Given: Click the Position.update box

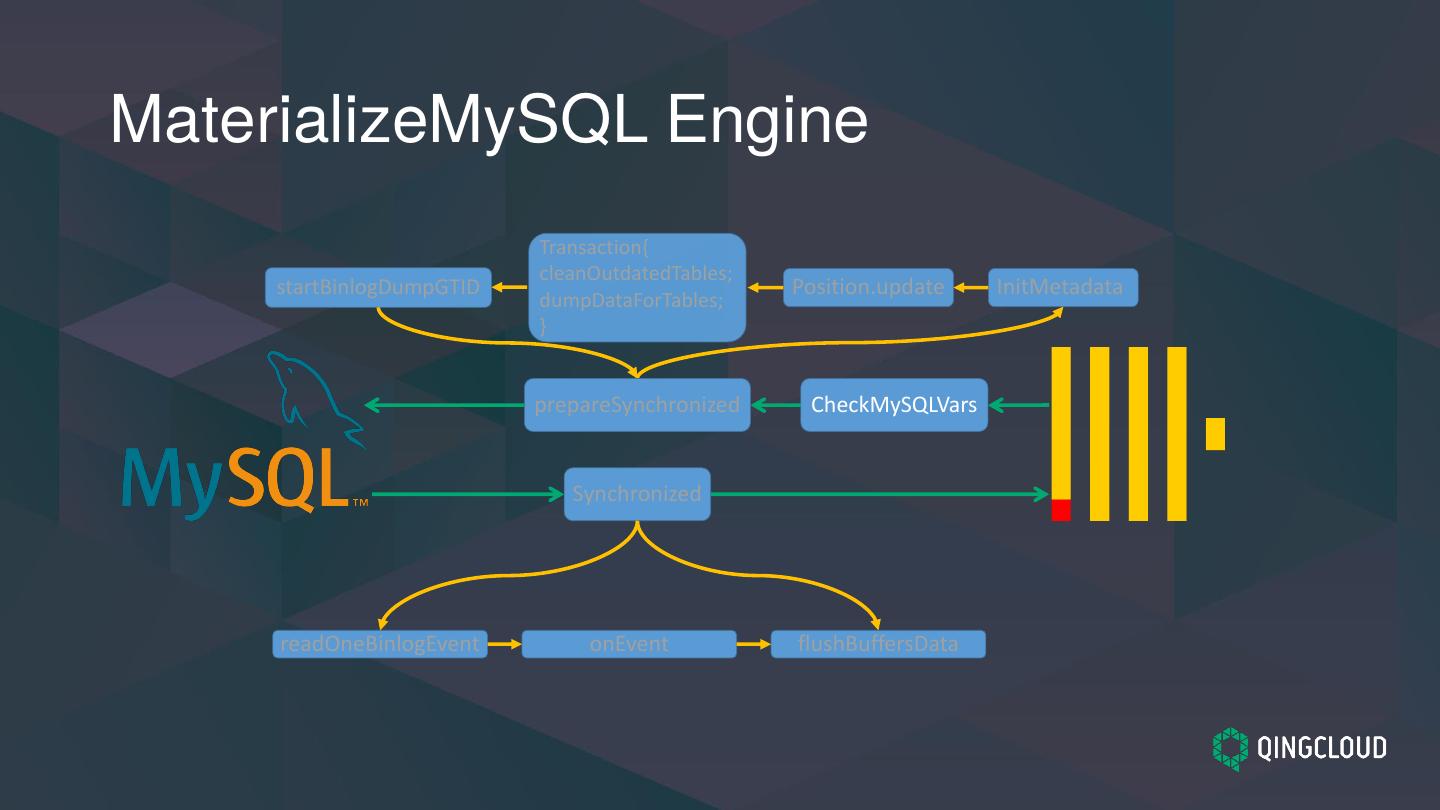Looking at the screenshot, I should [868, 287].
